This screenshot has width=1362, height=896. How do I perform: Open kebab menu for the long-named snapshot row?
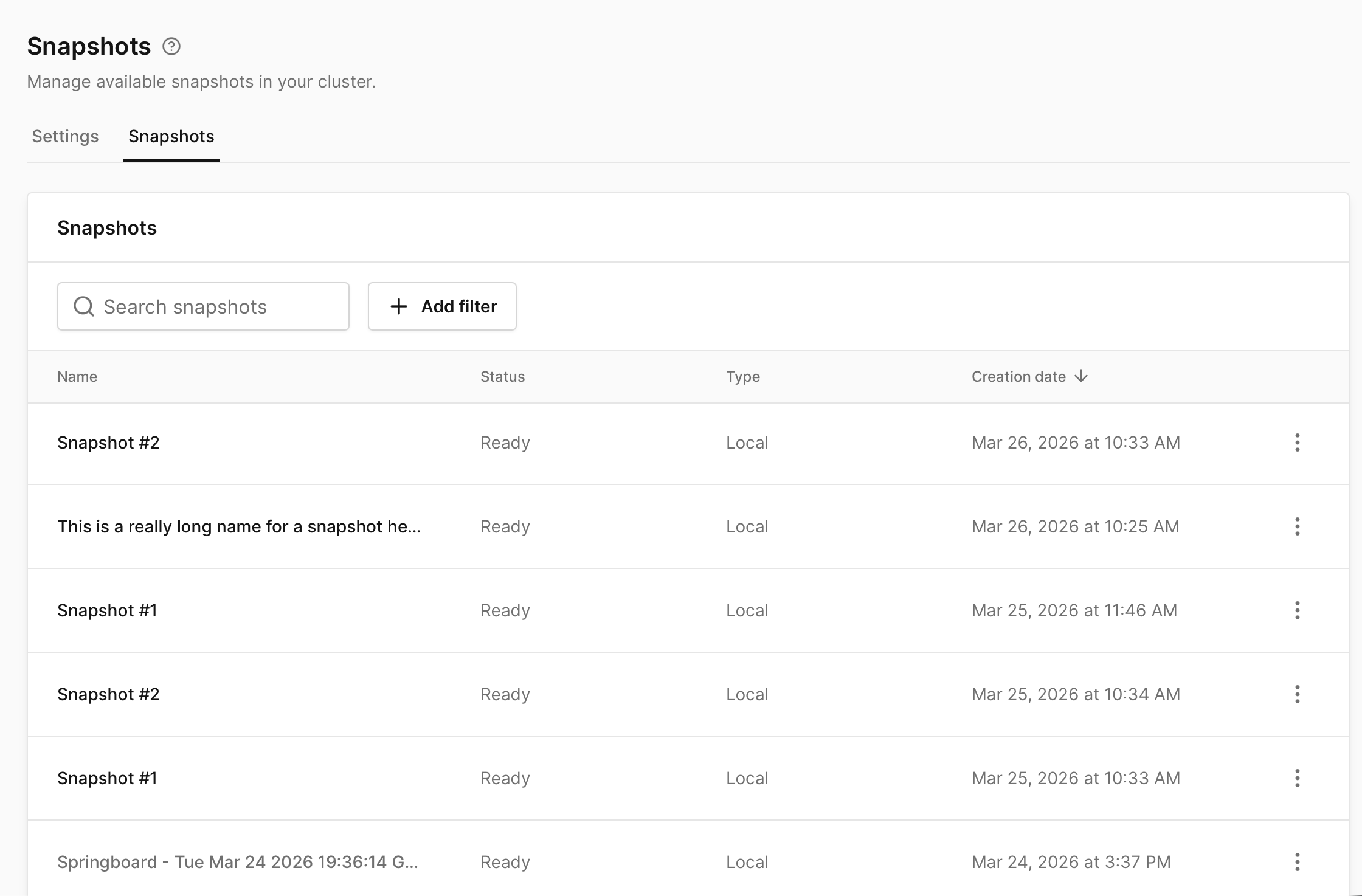[x=1297, y=526]
